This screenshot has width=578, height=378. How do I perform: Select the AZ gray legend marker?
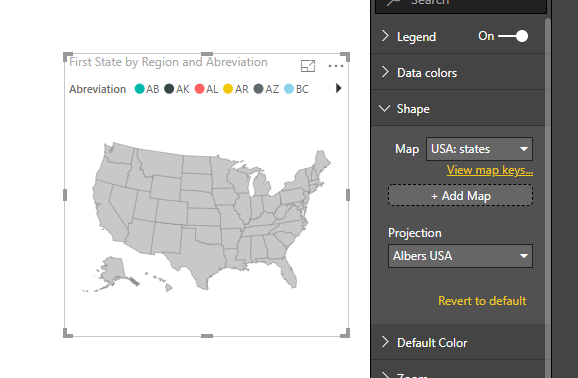pos(258,89)
